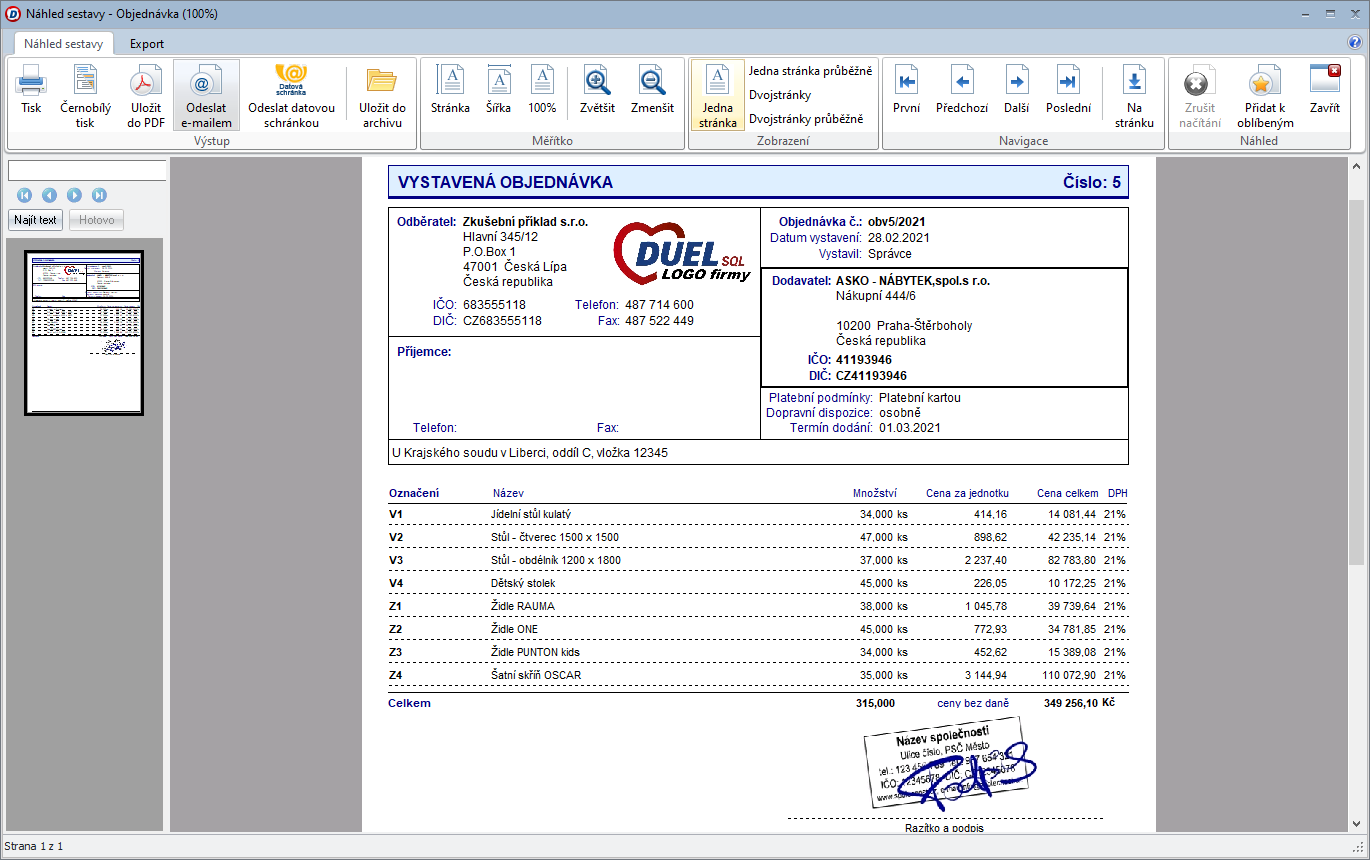
Task: Open the Náhled sestavy tab
Action: point(64,44)
